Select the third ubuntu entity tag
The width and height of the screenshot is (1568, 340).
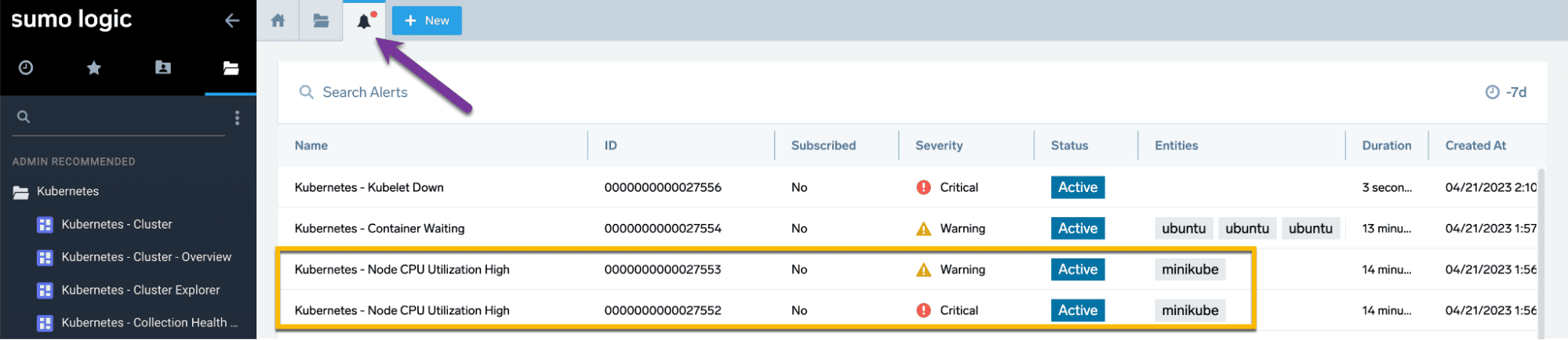tap(1310, 229)
